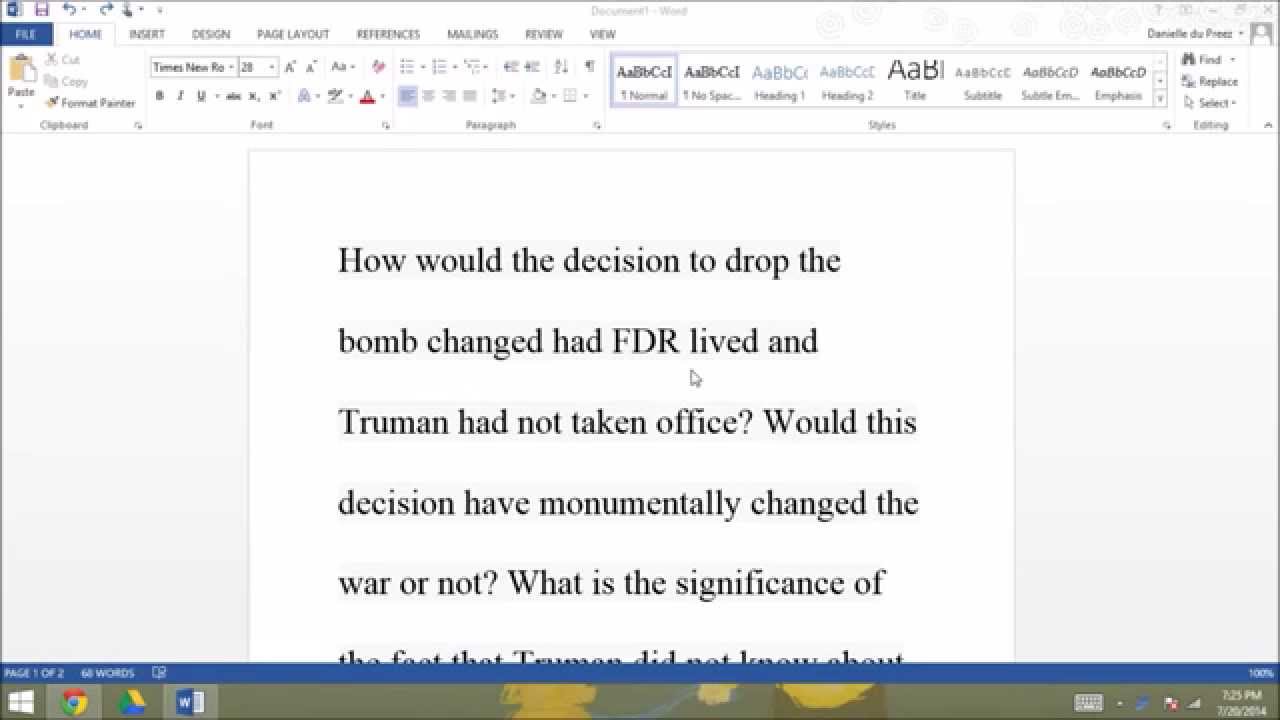Increase font size with Grow Font

[x=290, y=67]
